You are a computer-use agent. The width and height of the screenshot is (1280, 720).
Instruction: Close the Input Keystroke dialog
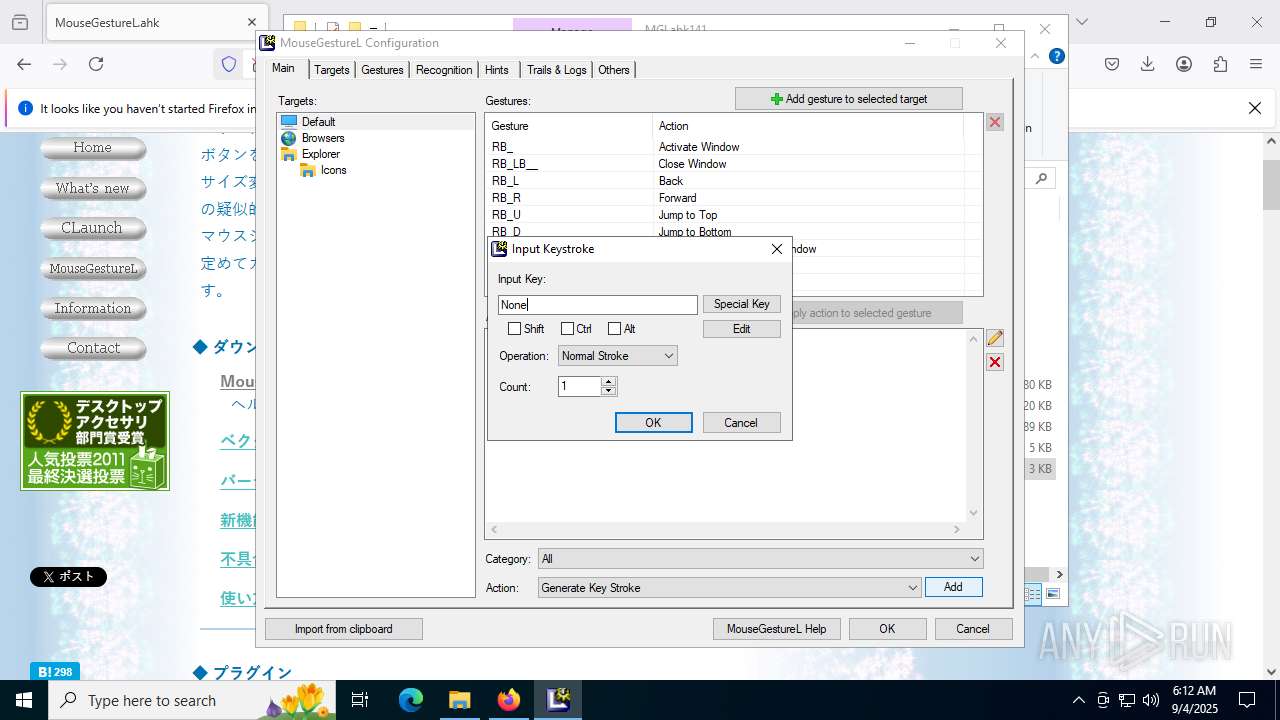776,249
